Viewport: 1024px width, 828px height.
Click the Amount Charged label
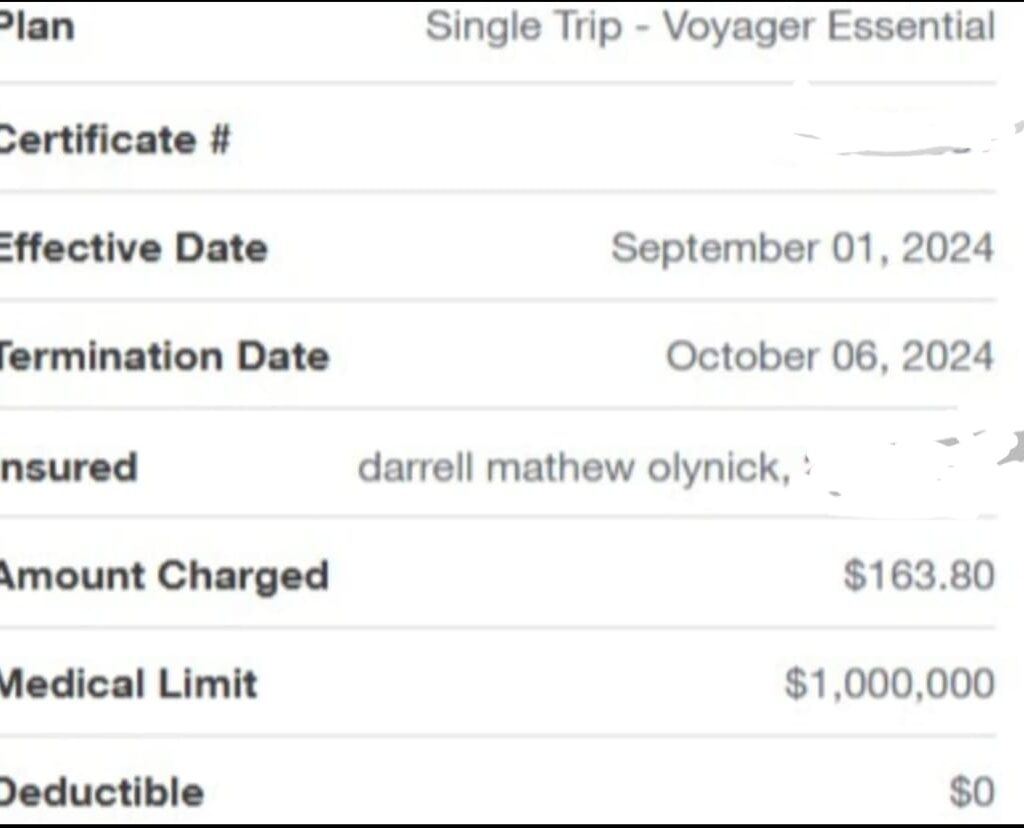tap(163, 575)
